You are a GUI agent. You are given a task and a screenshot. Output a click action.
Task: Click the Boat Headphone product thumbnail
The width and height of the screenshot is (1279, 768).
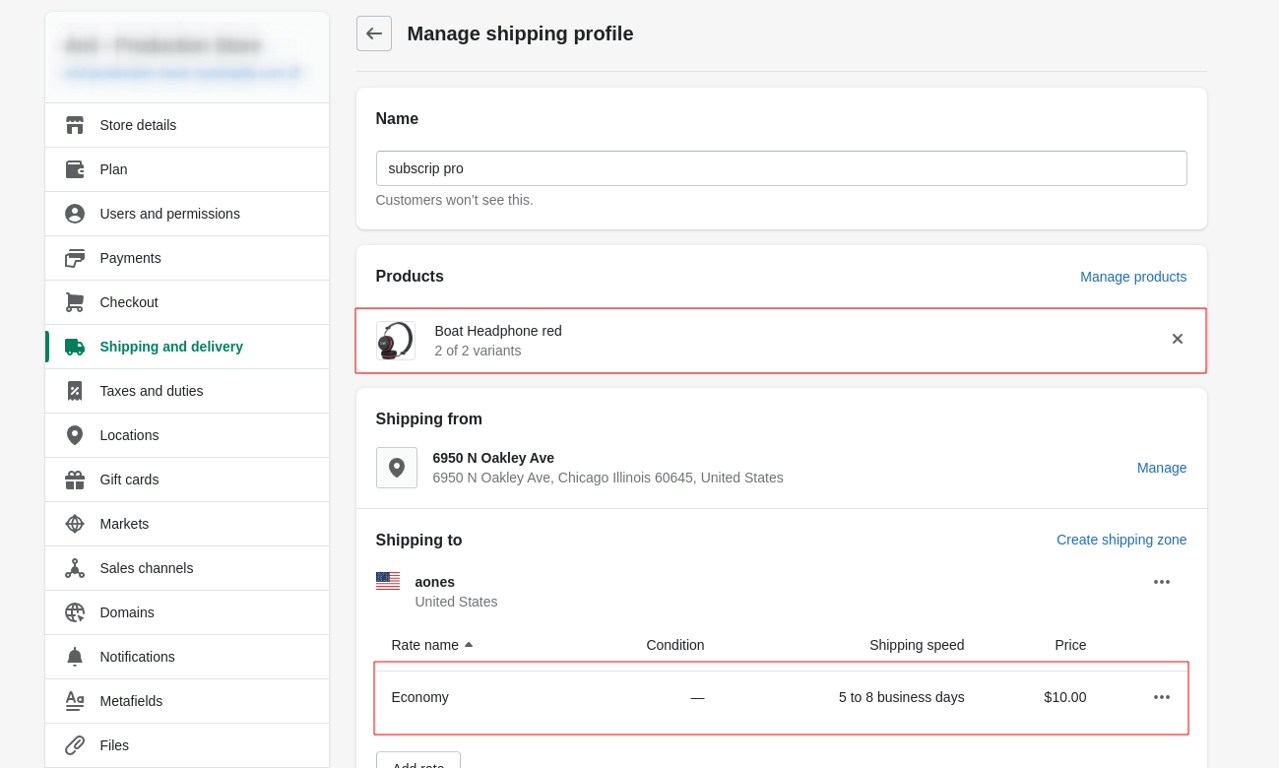[396, 340]
